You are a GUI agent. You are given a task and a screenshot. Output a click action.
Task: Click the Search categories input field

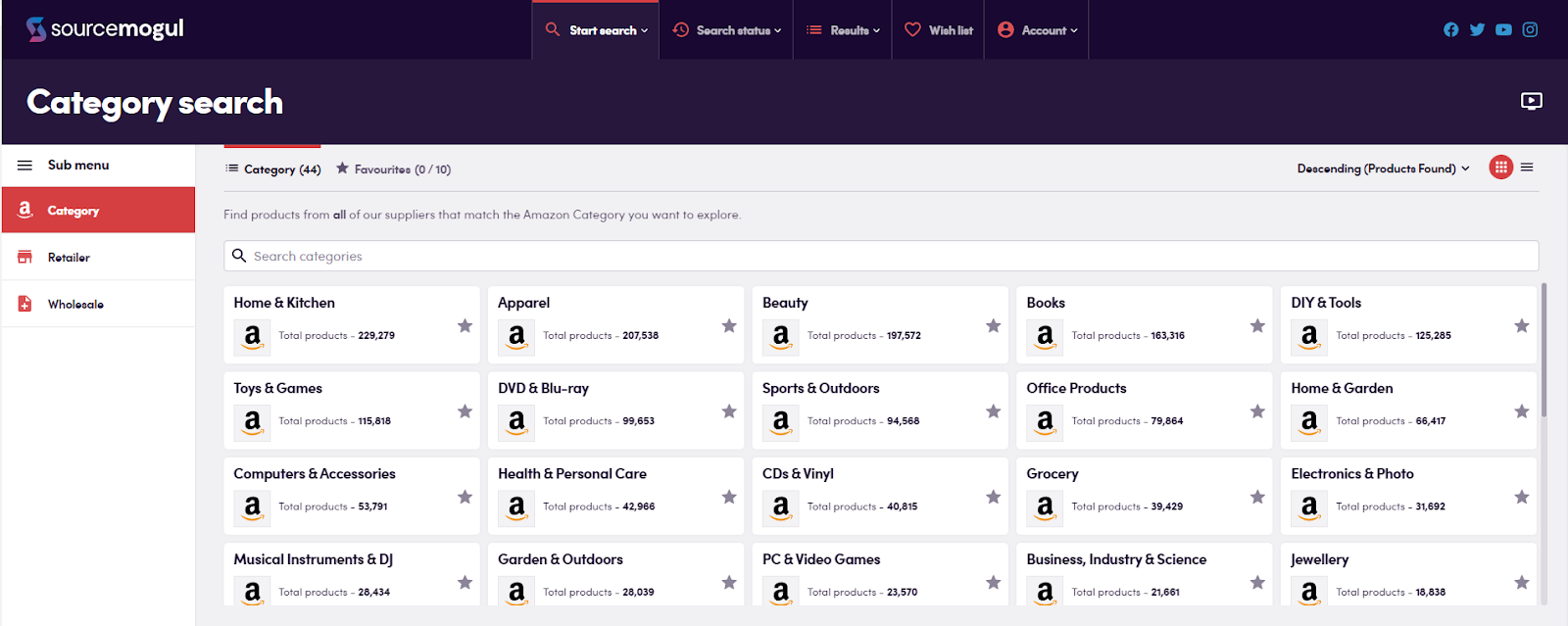coord(882,256)
